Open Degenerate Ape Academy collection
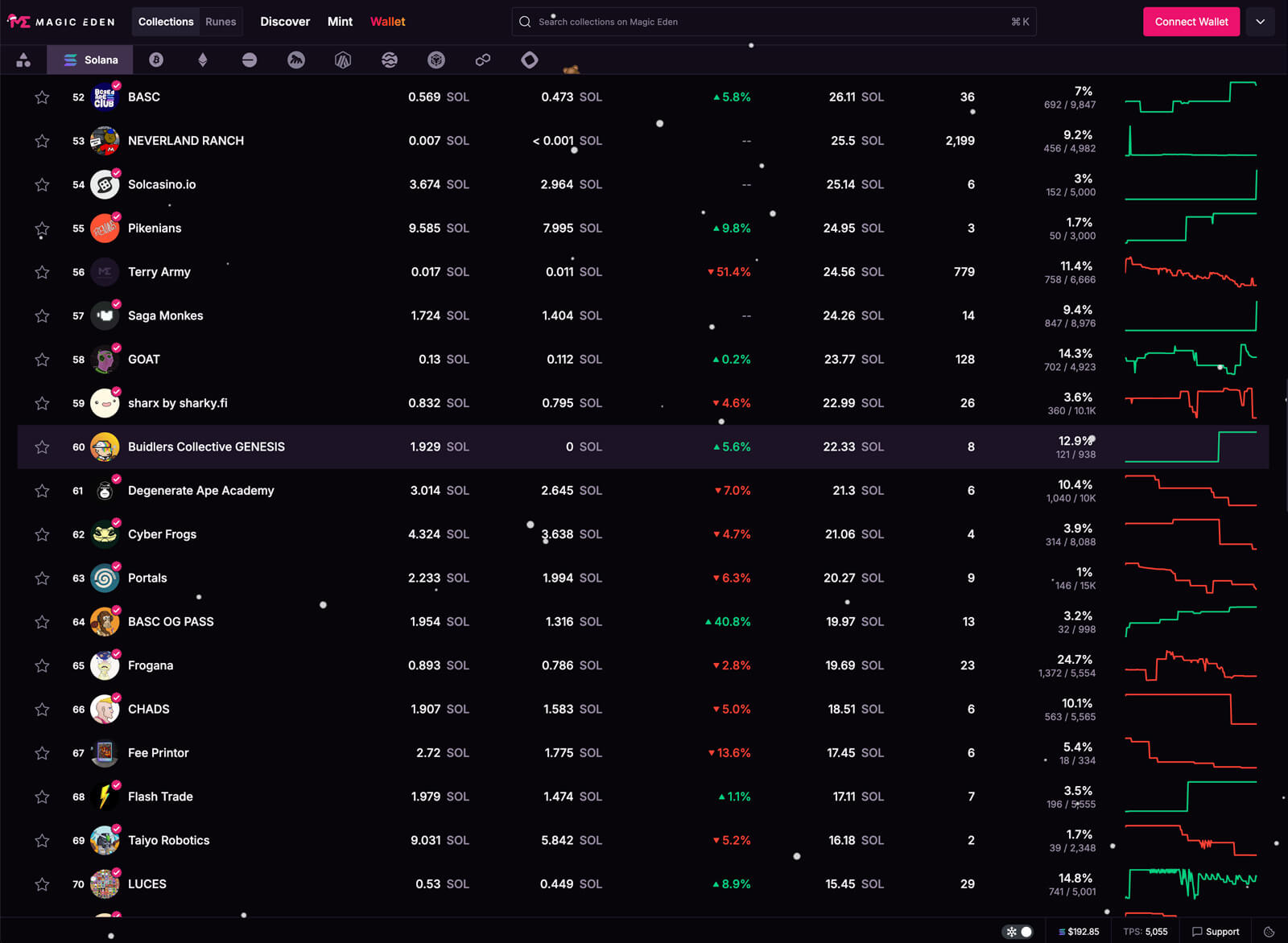This screenshot has height=943, width=1288. (x=200, y=491)
